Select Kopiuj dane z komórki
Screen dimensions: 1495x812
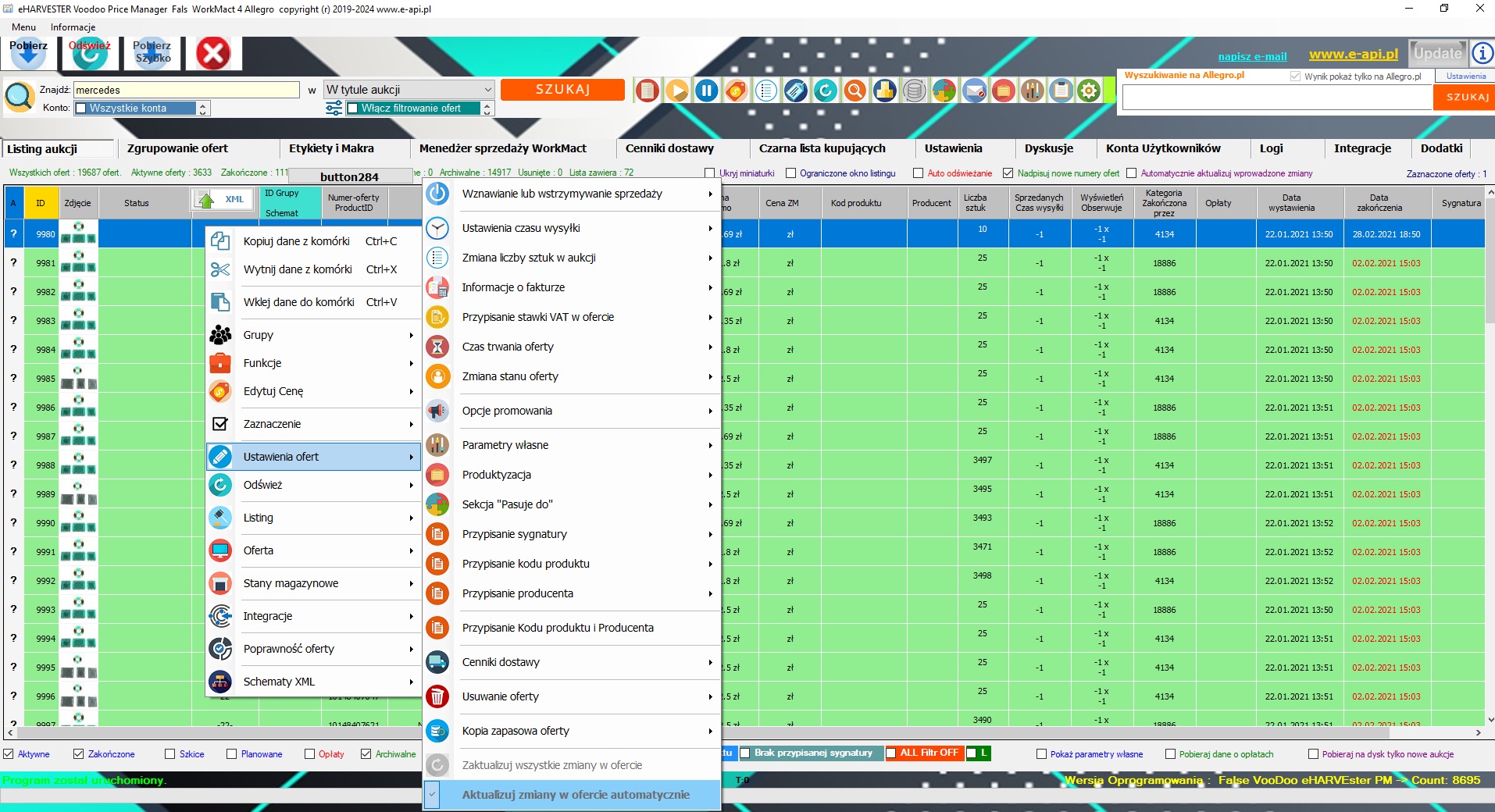coord(313,241)
